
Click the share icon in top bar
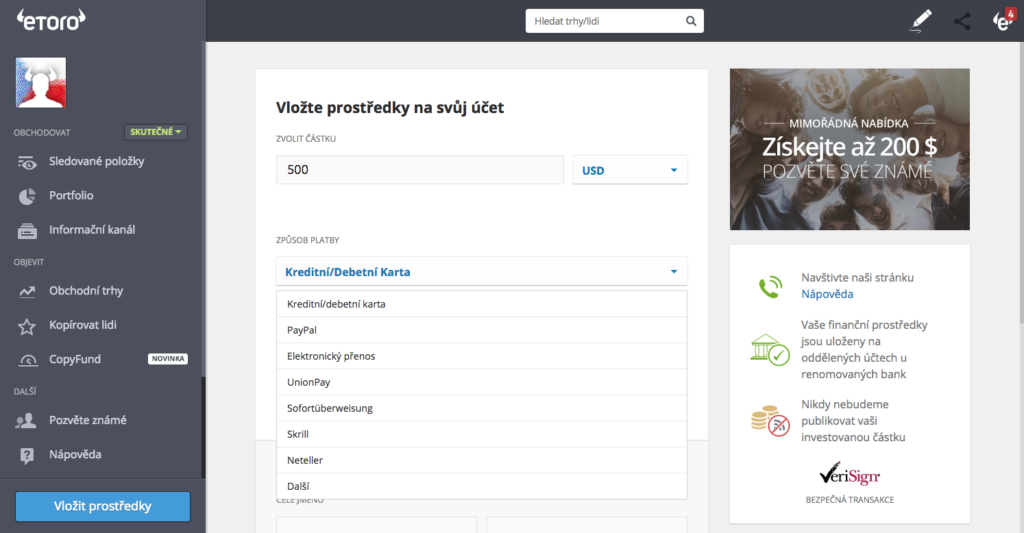[x=962, y=20]
